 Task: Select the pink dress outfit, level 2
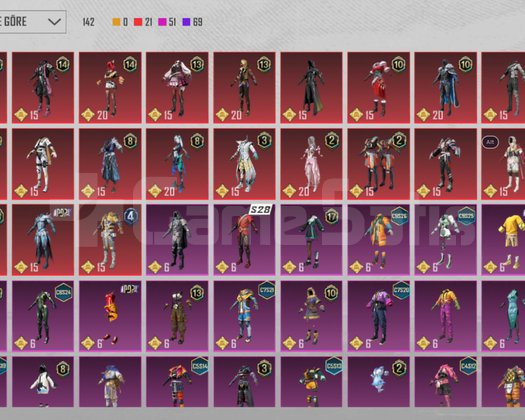pyautogui.click(x=311, y=164)
